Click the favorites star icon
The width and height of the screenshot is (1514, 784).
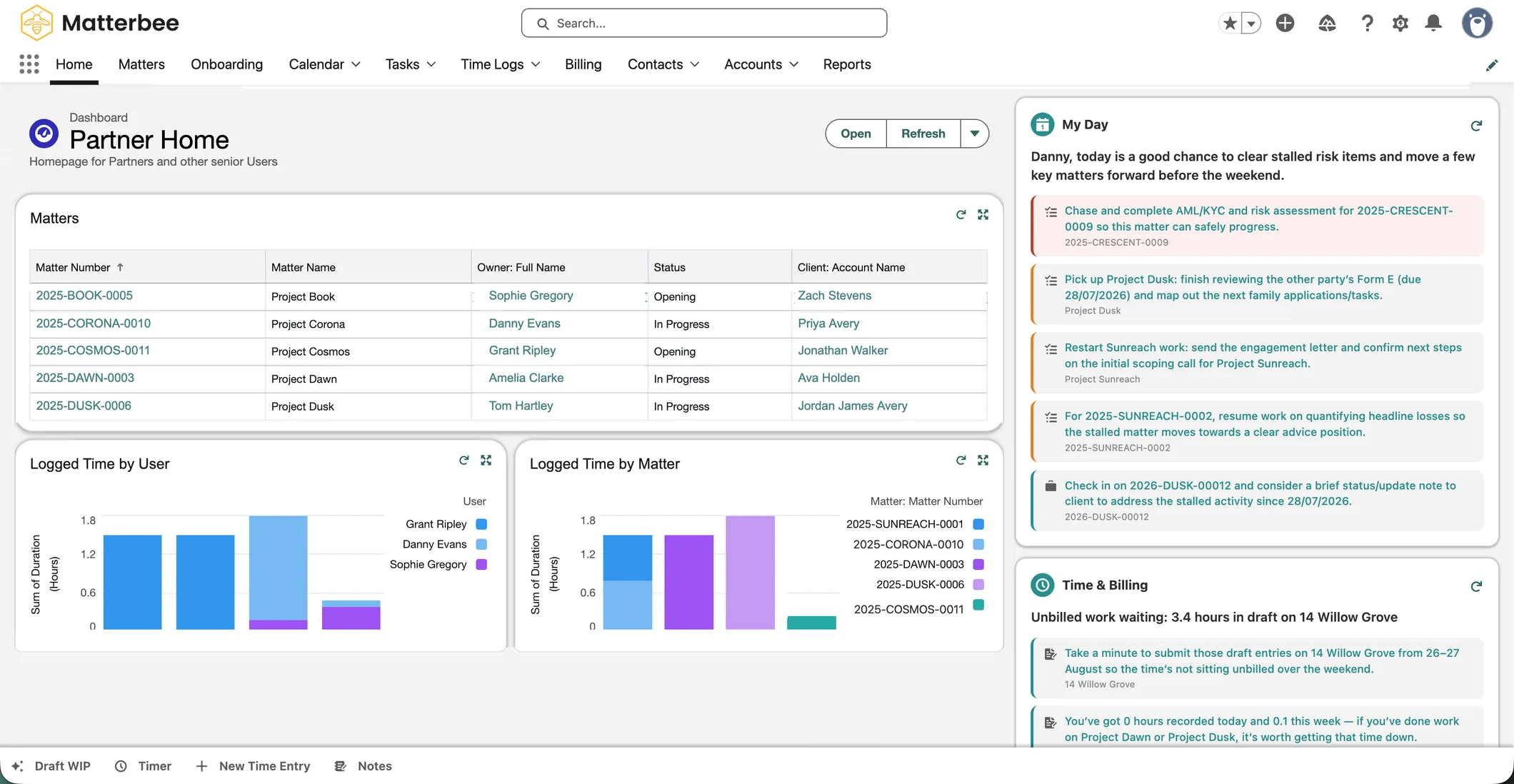1230,24
